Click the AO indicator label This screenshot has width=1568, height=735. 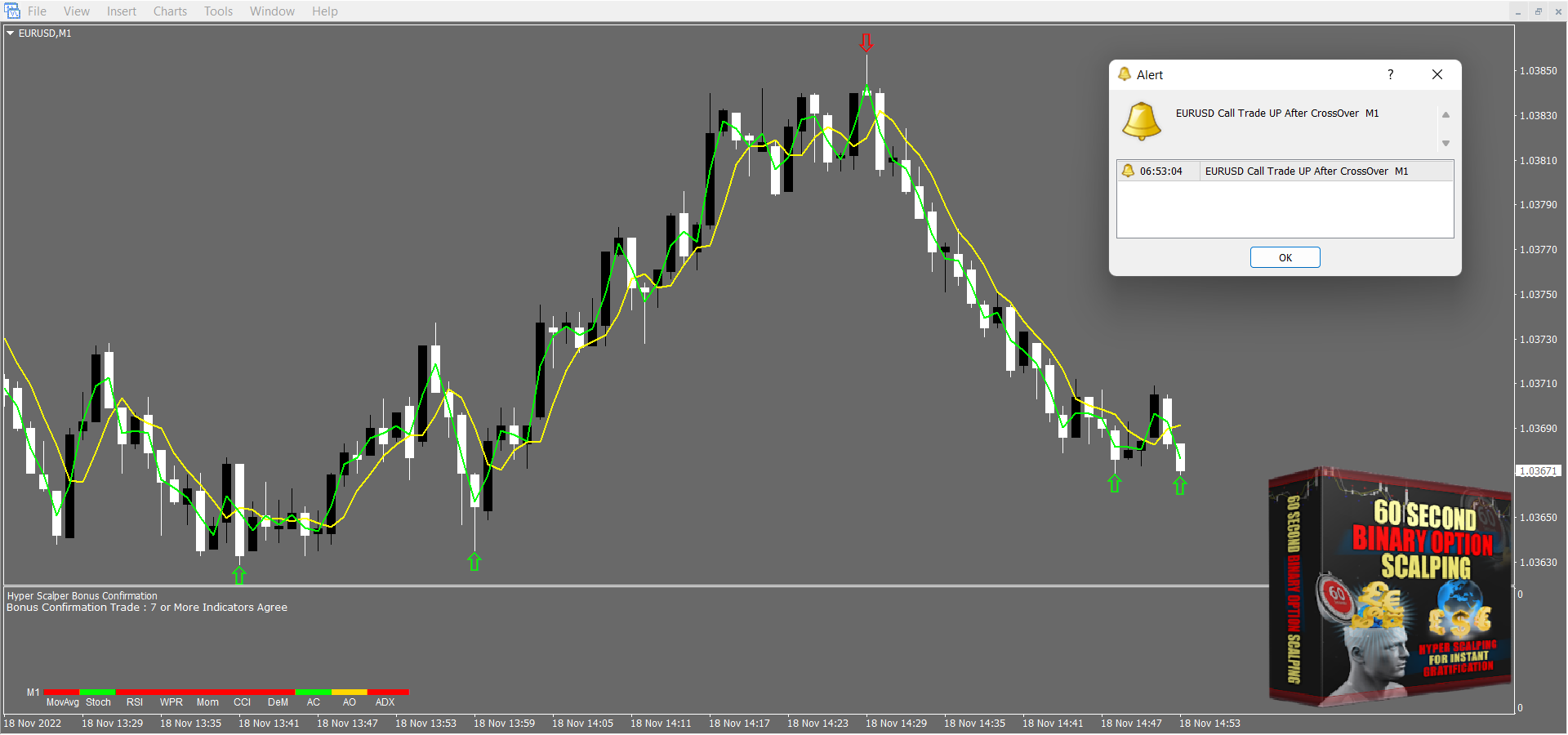[x=350, y=702]
